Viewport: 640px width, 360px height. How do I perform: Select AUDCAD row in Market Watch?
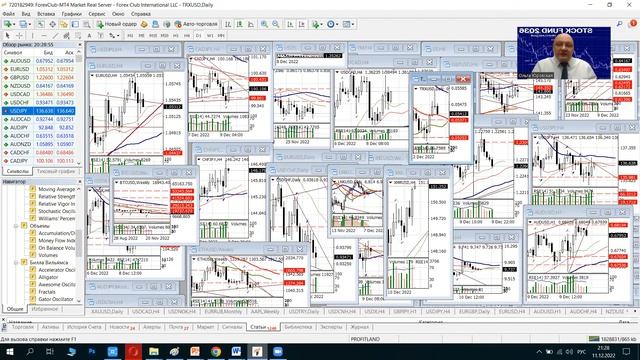pos(38,119)
